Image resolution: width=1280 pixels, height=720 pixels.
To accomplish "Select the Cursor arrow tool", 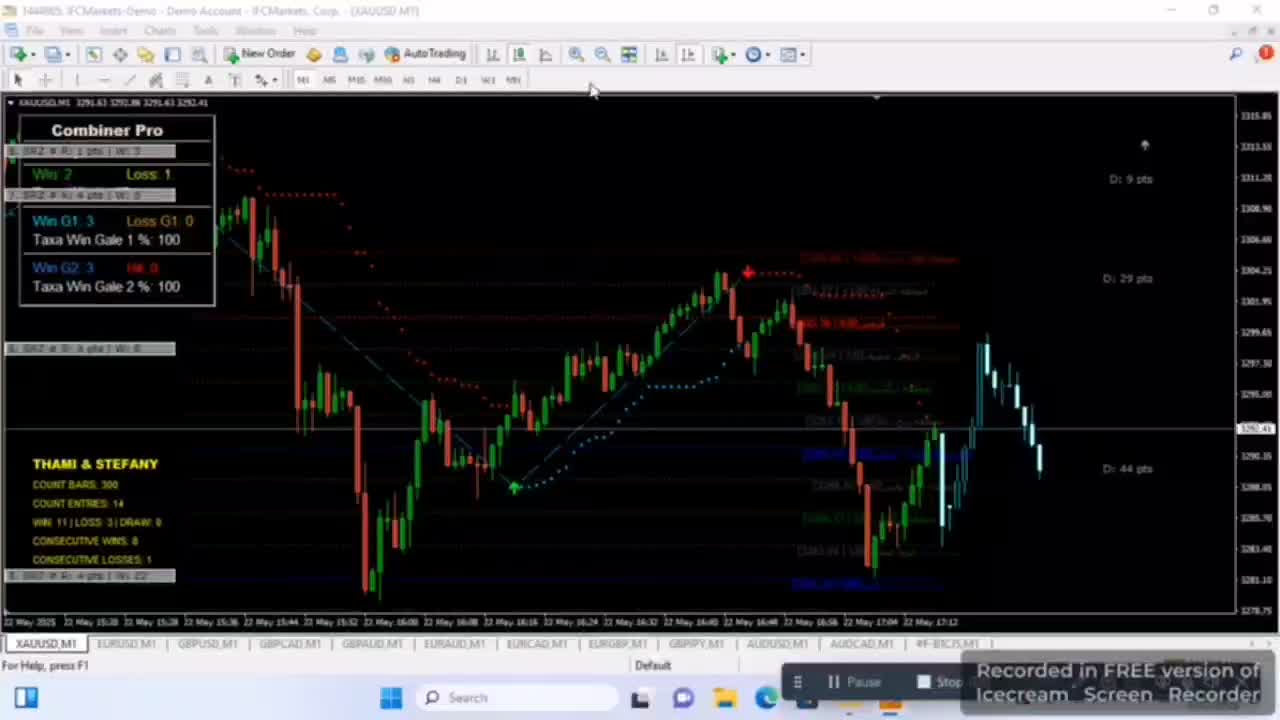I will (x=18, y=80).
